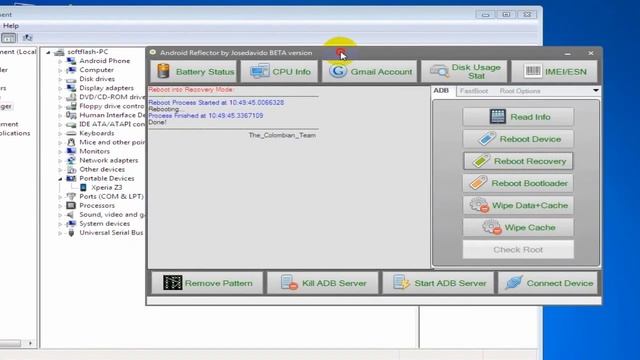Click the console view toolbar icon in Device Manager
Viewport: 640px width, 360px height.
[x=9, y=38]
